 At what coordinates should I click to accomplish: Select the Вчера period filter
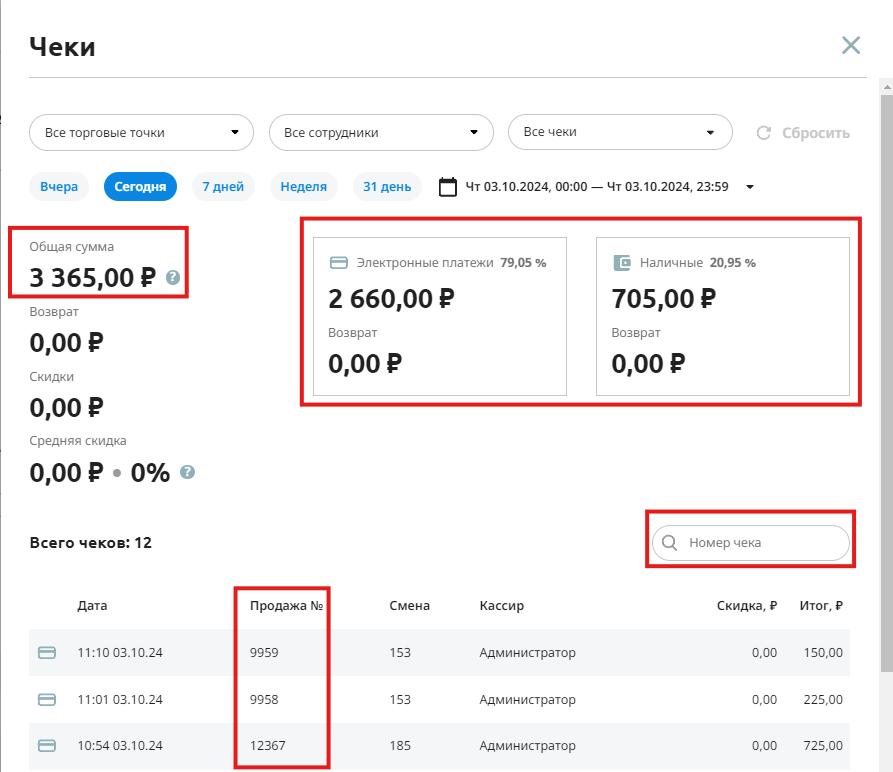coord(59,187)
